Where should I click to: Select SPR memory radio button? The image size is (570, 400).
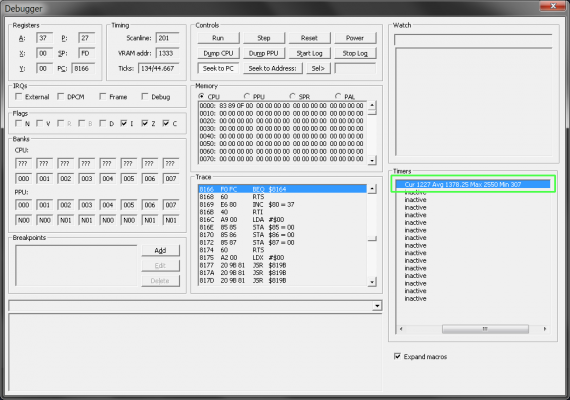click(x=293, y=96)
